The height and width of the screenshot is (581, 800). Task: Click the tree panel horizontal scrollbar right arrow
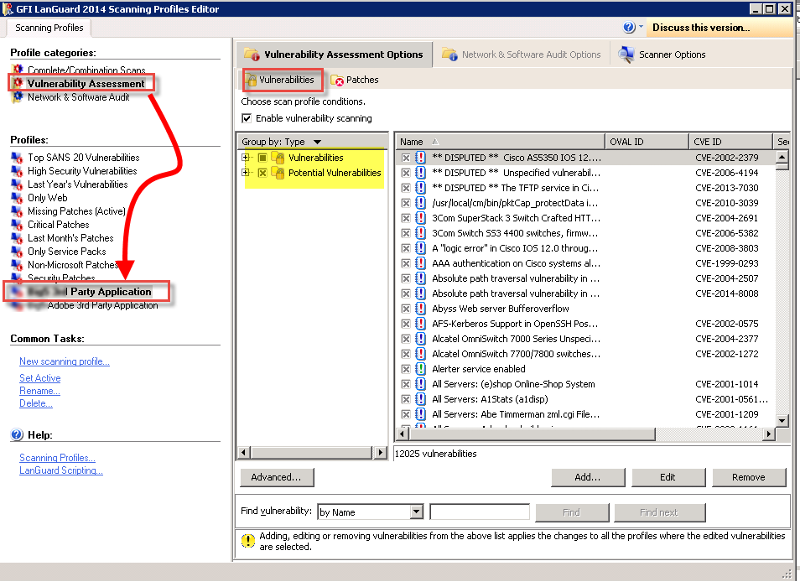tap(380, 452)
